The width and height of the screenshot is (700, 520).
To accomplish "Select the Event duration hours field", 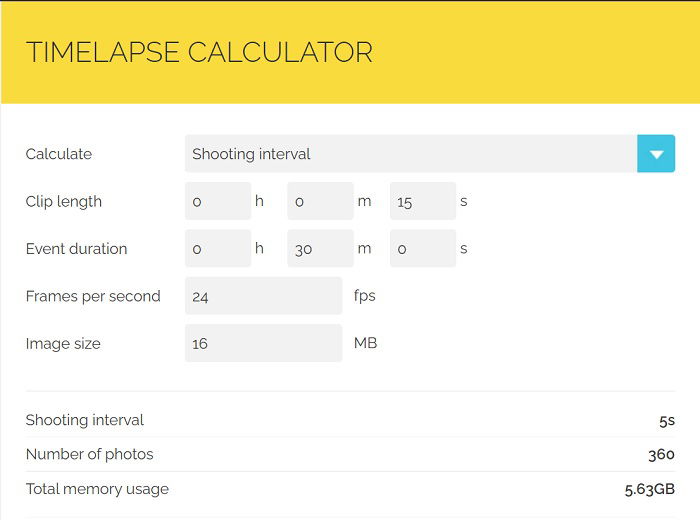I will coord(218,248).
